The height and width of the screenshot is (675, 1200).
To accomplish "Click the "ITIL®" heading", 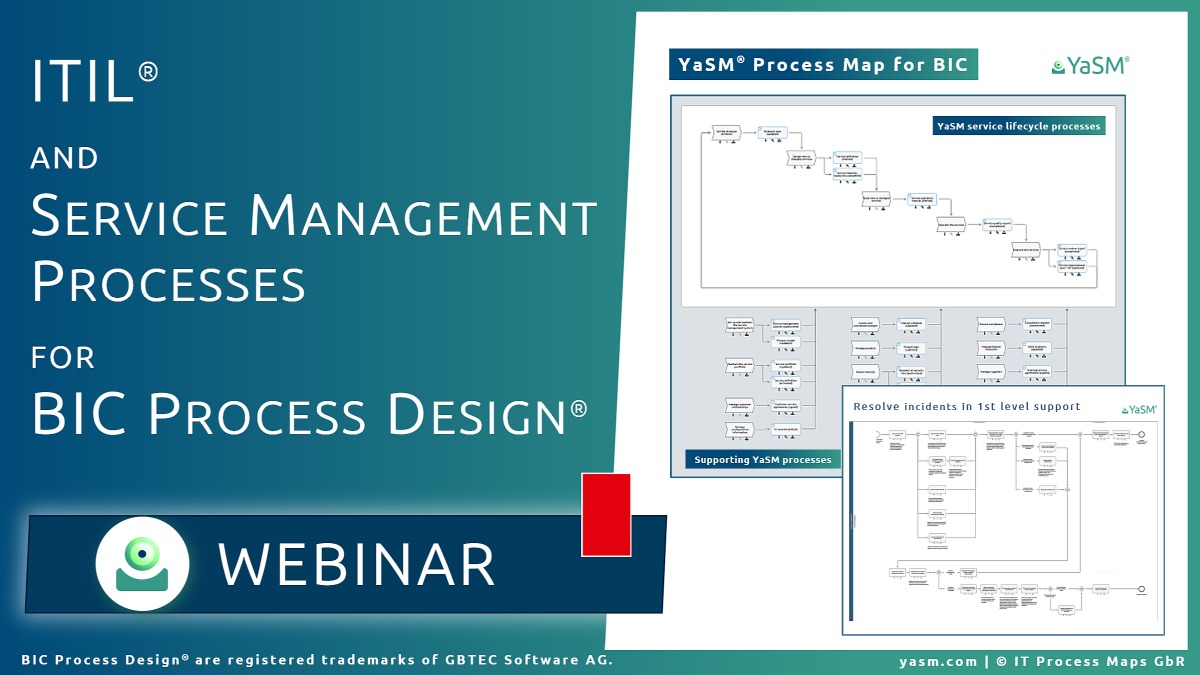I will point(96,83).
